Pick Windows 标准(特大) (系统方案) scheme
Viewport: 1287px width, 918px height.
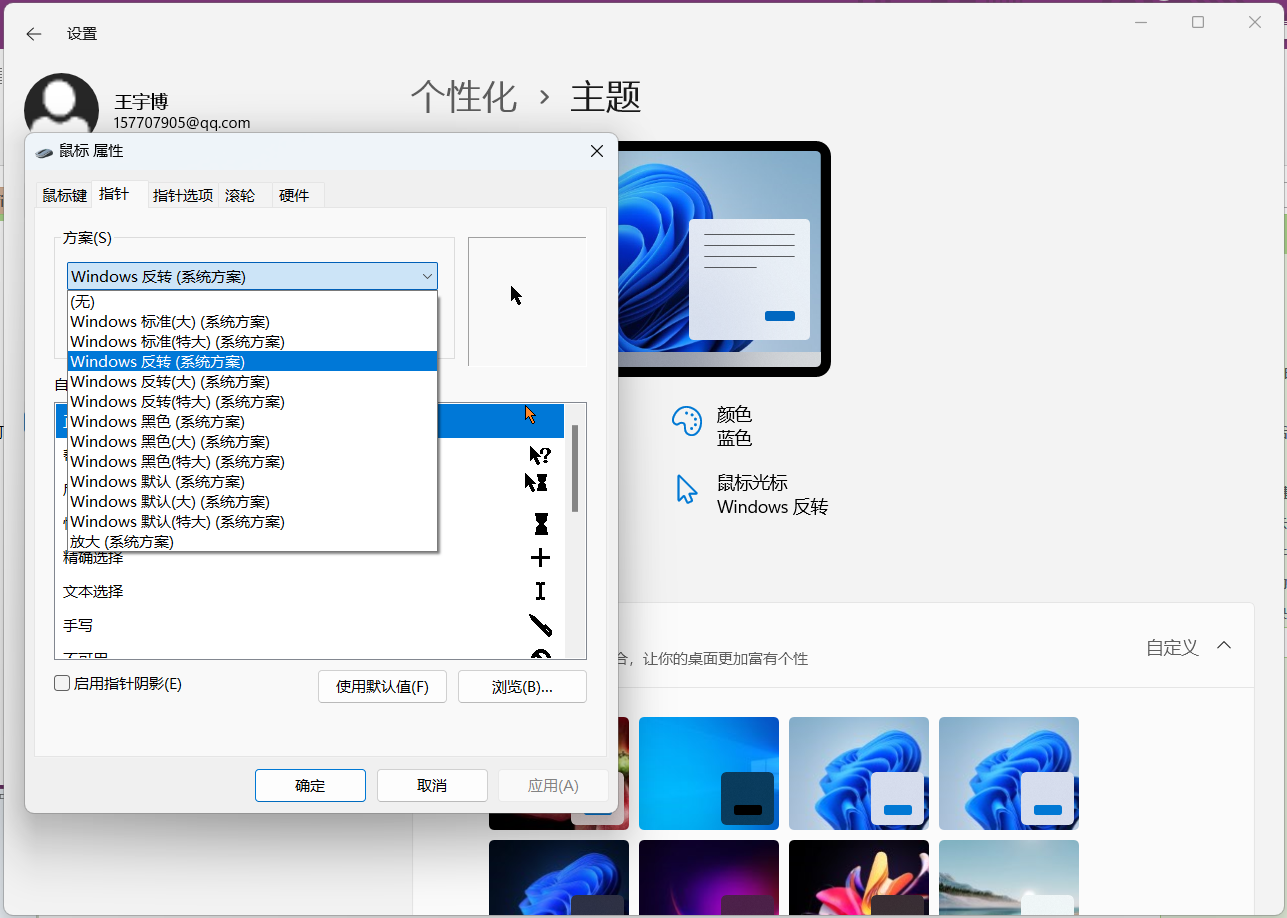coord(252,341)
